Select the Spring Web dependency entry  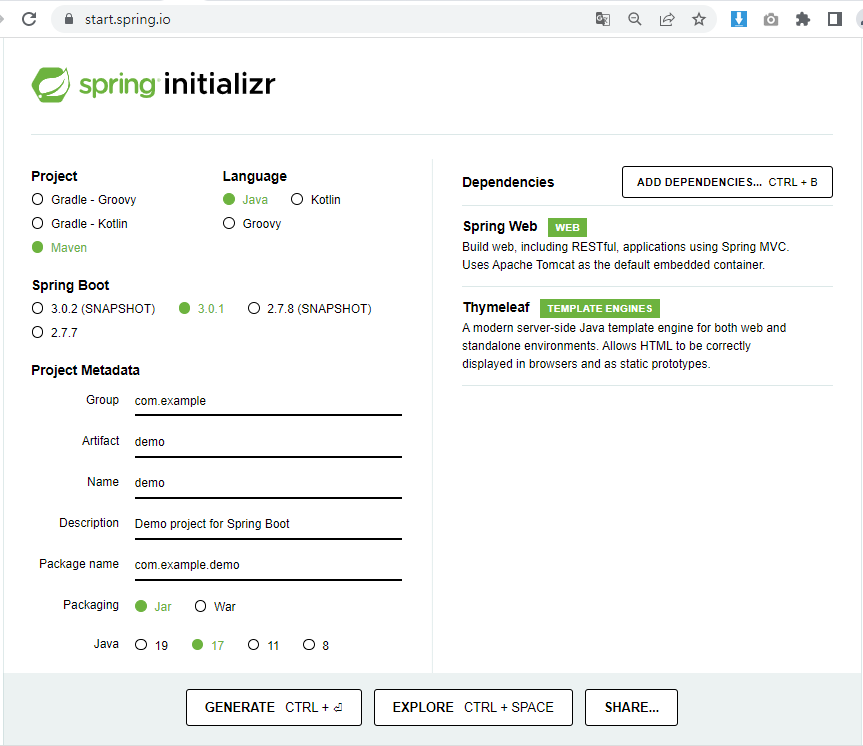tap(647, 246)
